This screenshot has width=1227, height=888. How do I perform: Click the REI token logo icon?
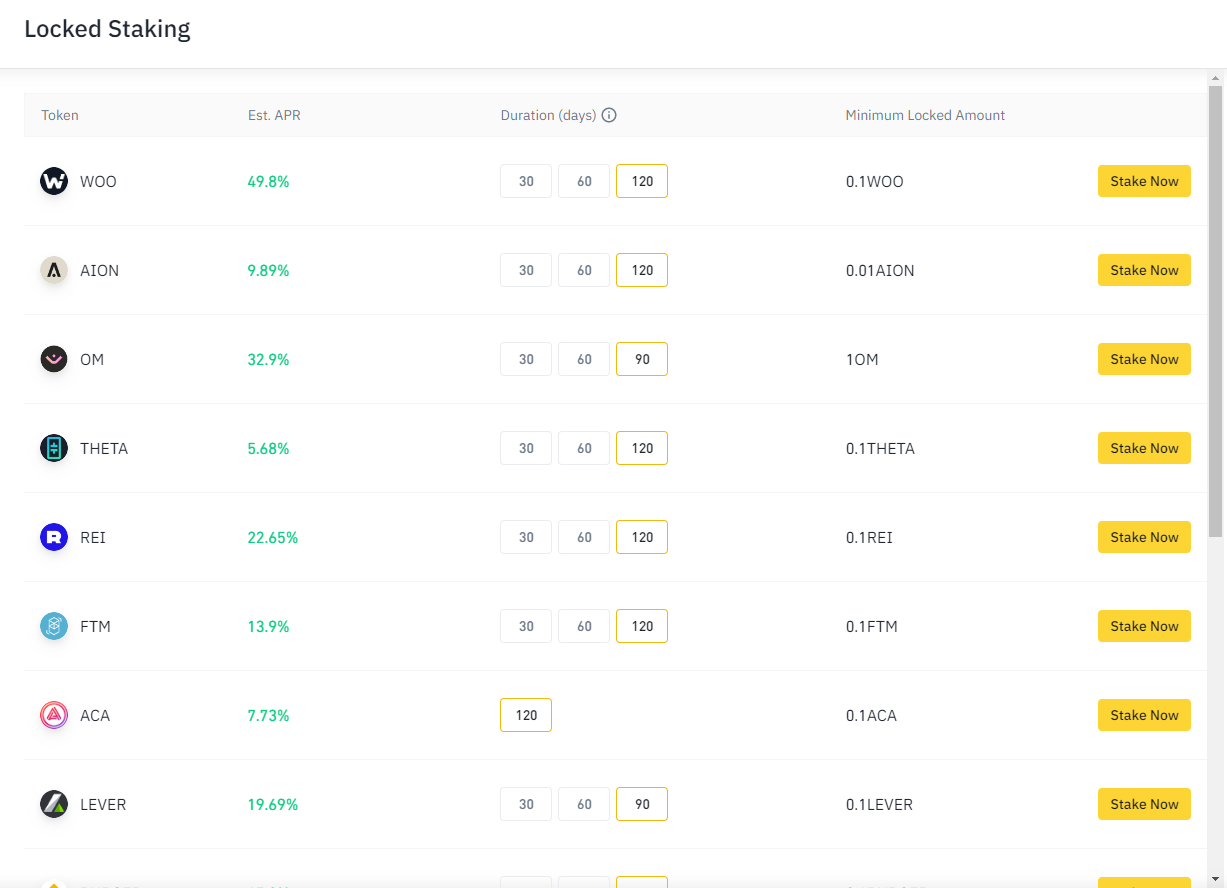[x=54, y=537]
